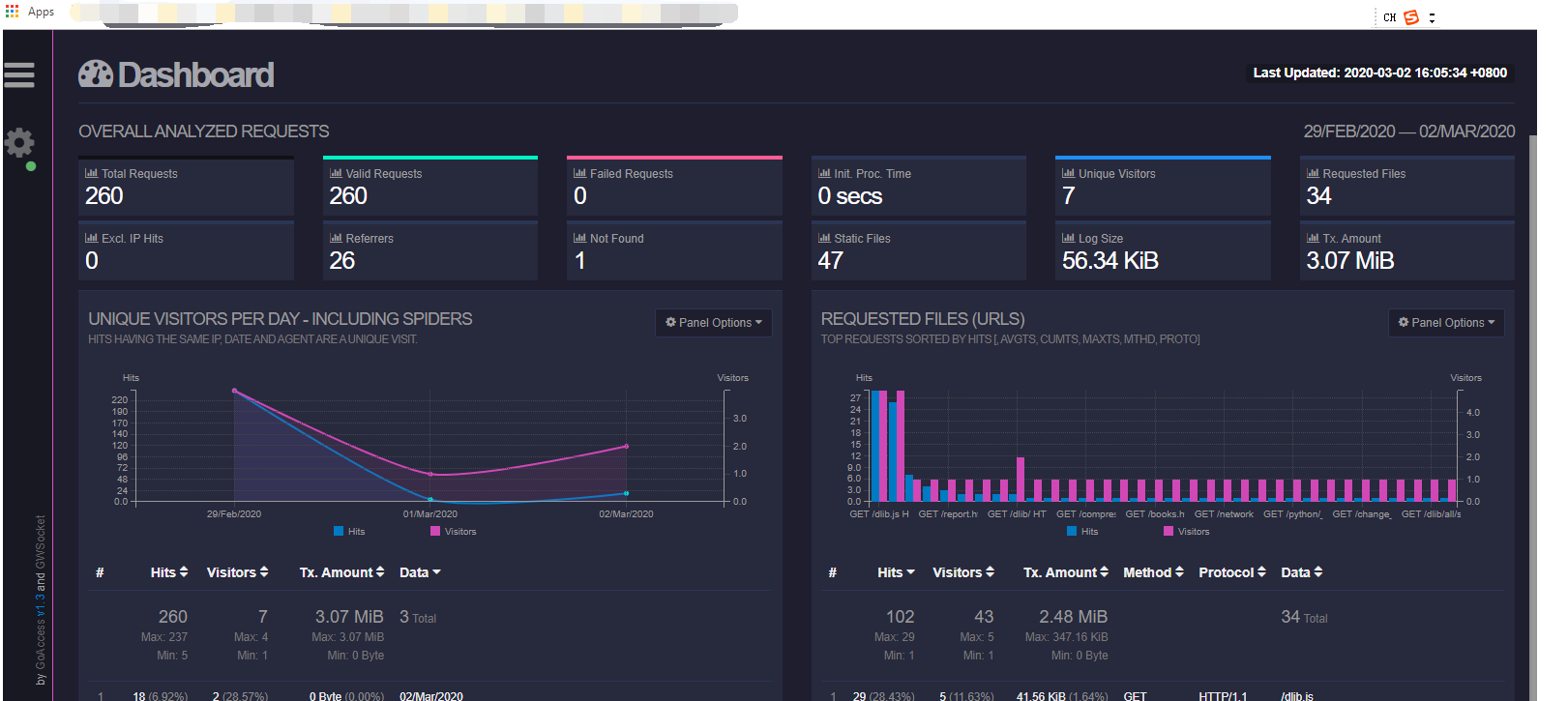Click the Referrers chart icon
Image resolution: width=1568 pixels, height=701 pixels.
[336, 238]
